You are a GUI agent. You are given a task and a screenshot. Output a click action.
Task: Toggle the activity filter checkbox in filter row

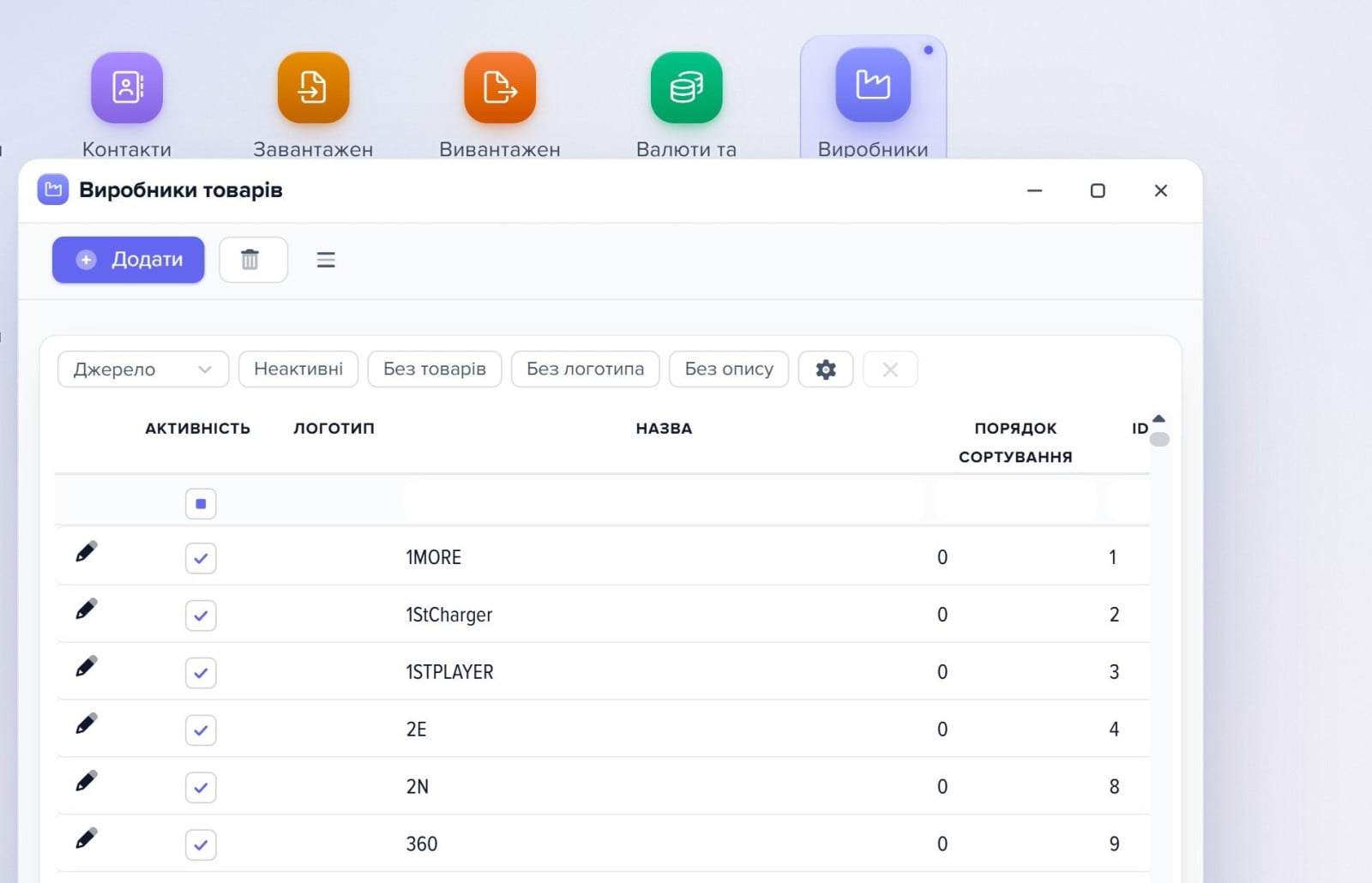201,503
